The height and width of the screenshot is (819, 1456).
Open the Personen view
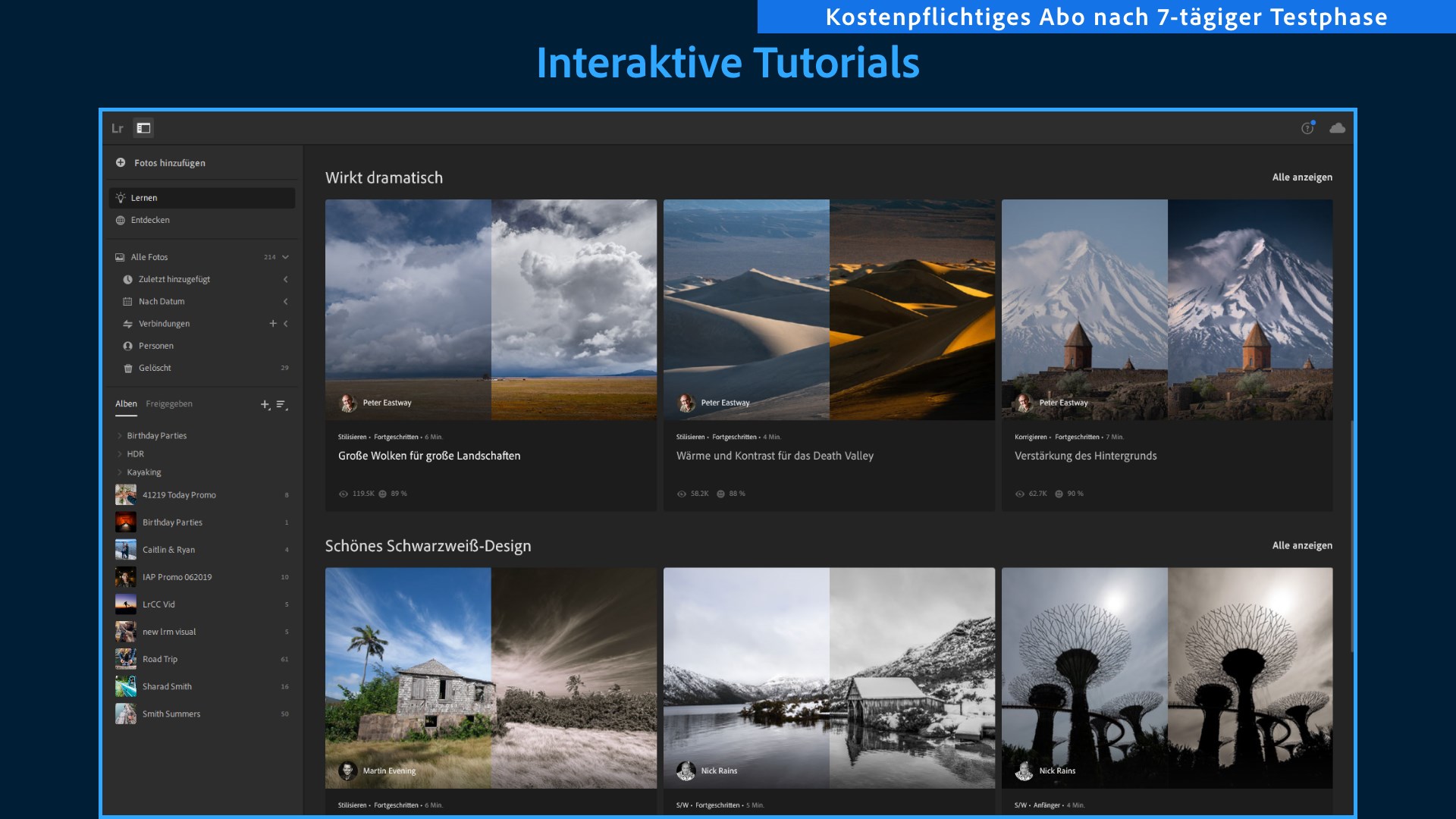pos(156,346)
